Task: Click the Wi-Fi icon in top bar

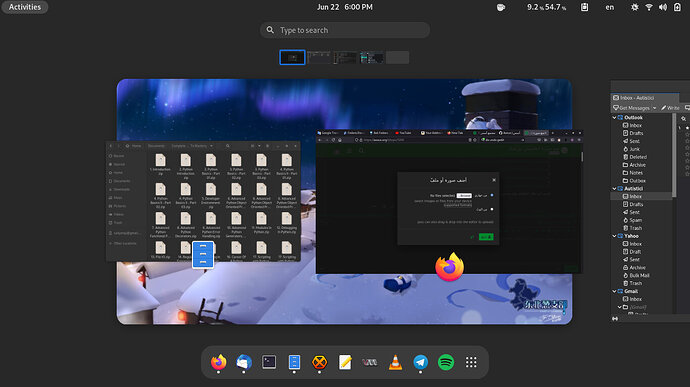Action: coord(649,7)
